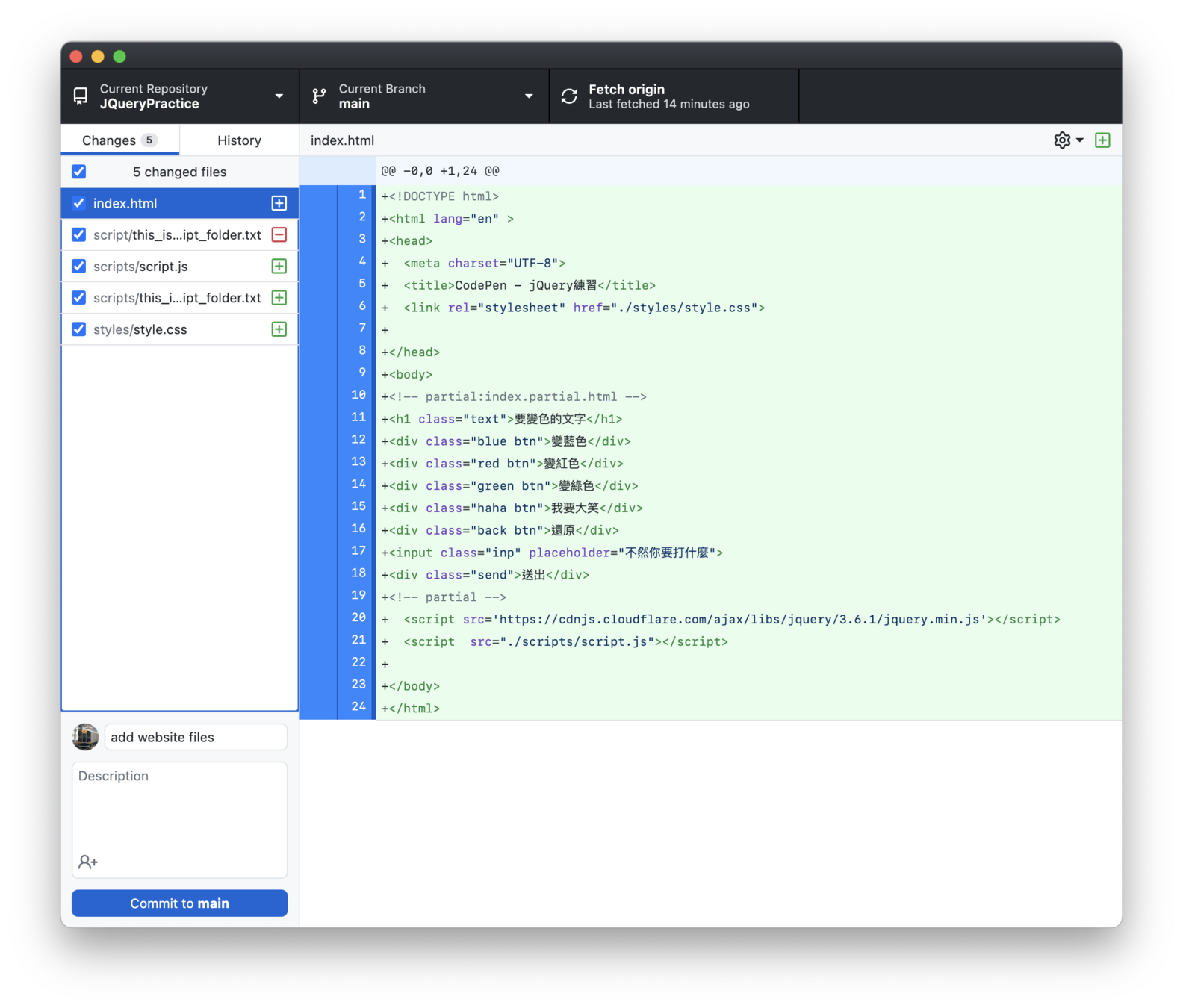This screenshot has height=1008, width=1183.
Task: Click the Description text area
Action: (x=180, y=819)
